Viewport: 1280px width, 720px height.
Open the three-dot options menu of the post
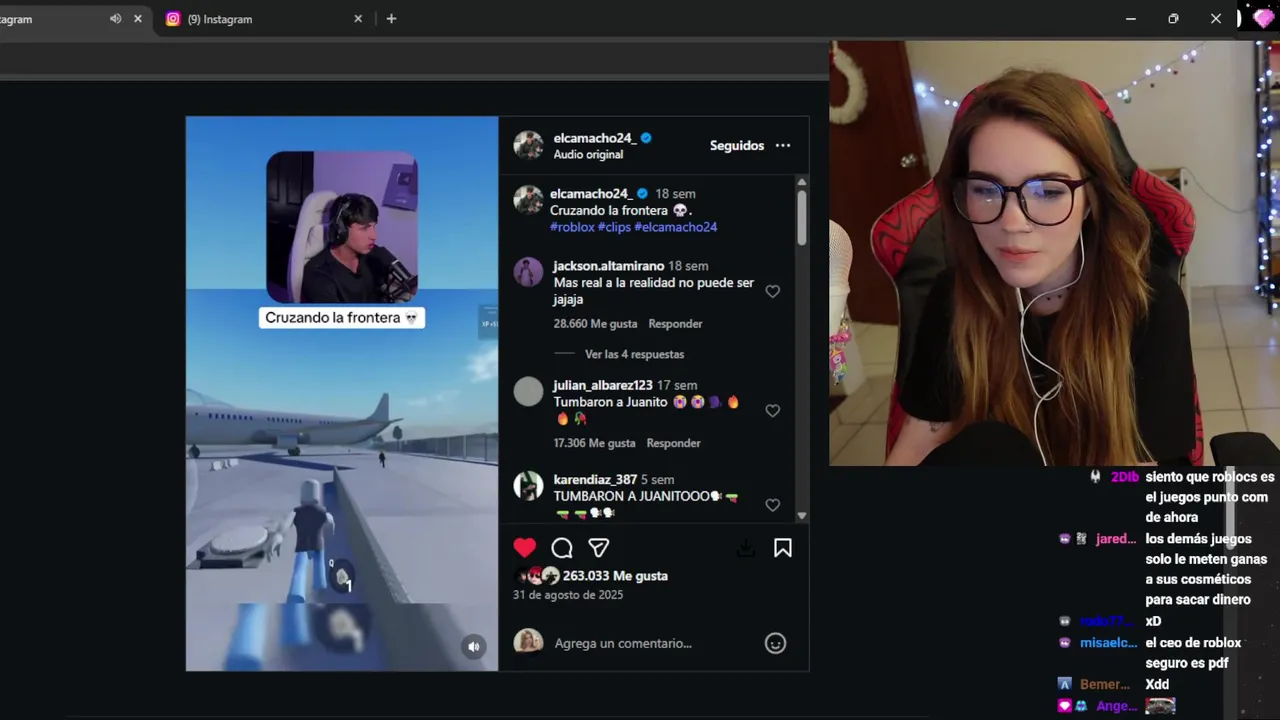tap(783, 145)
